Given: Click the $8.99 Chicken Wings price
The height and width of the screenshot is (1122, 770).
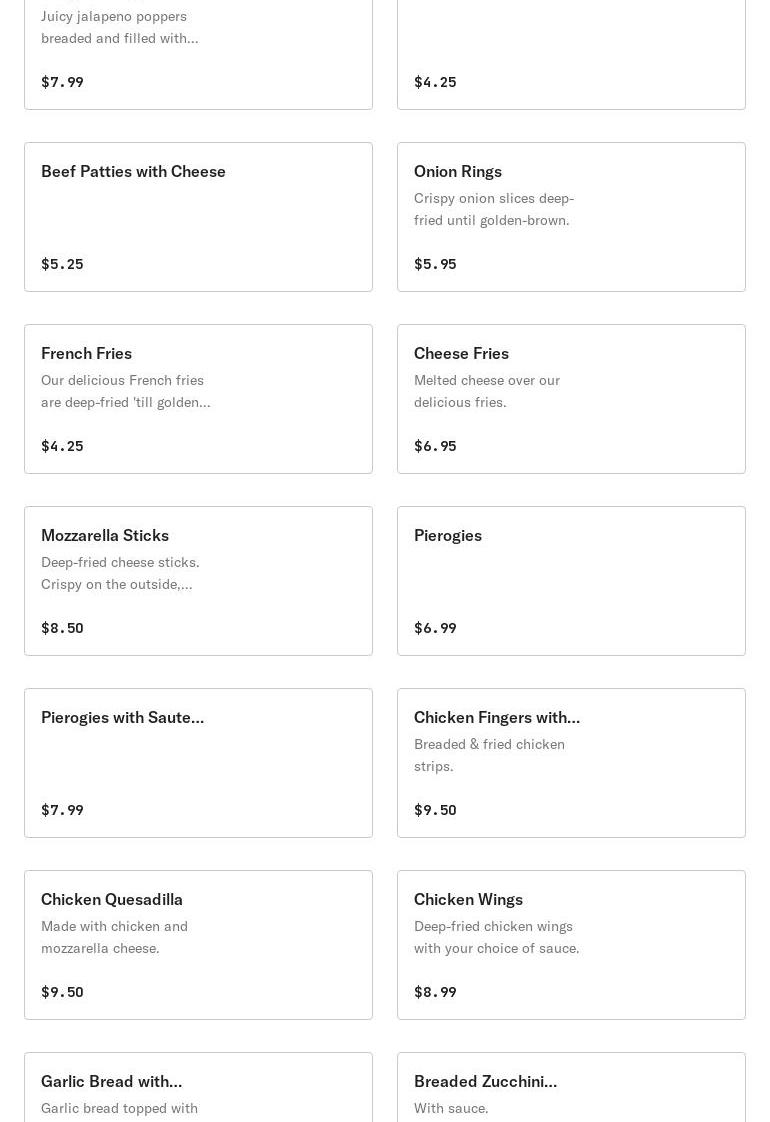Looking at the screenshot, I should point(435,992).
